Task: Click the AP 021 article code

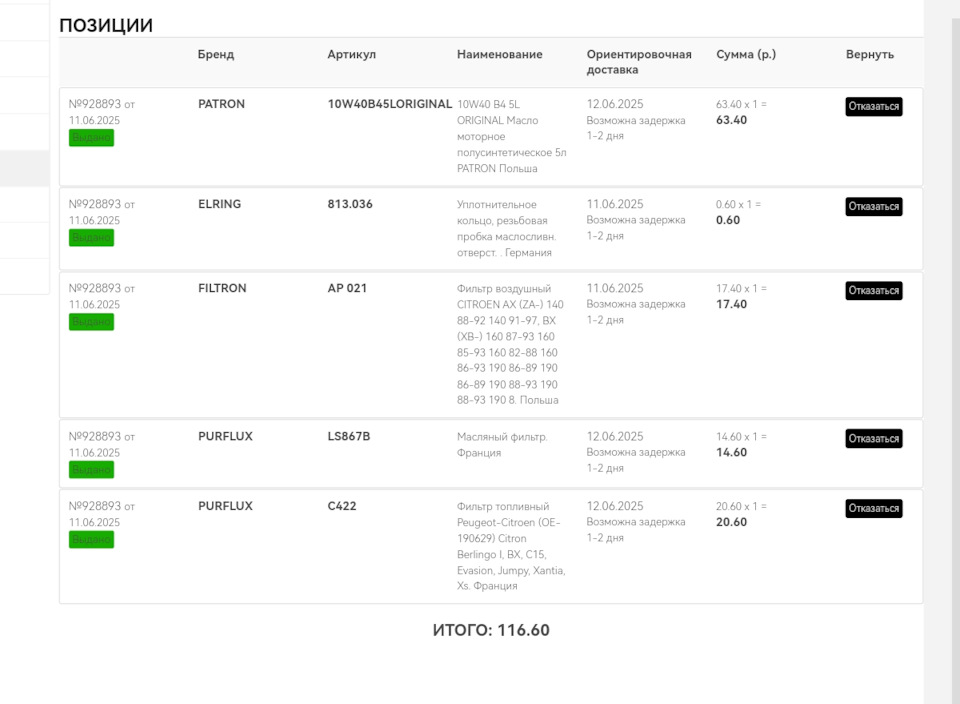Action: [x=347, y=288]
